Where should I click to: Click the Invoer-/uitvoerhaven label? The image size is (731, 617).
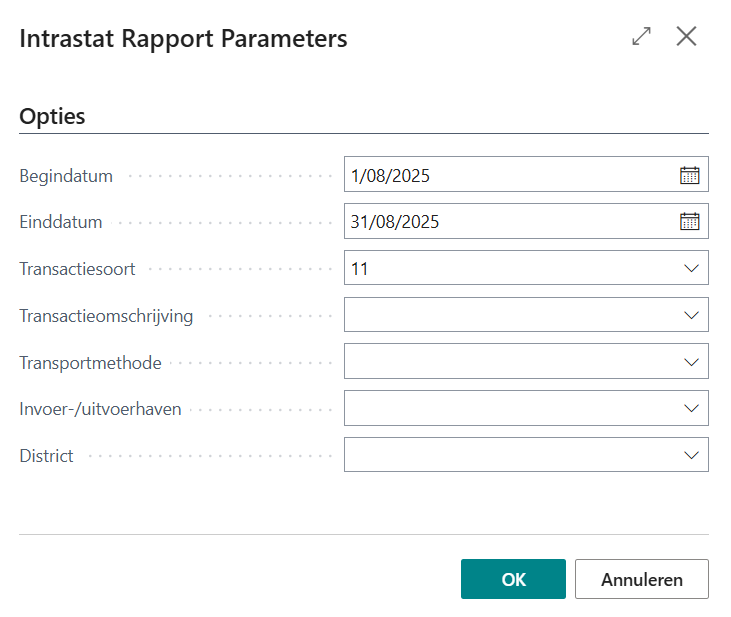[x=100, y=409]
